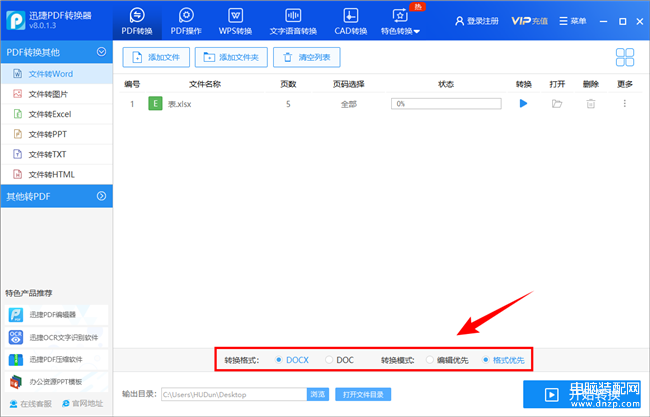Select 文件转TXT in sidebar
The image size is (650, 417).
(x=56, y=154)
